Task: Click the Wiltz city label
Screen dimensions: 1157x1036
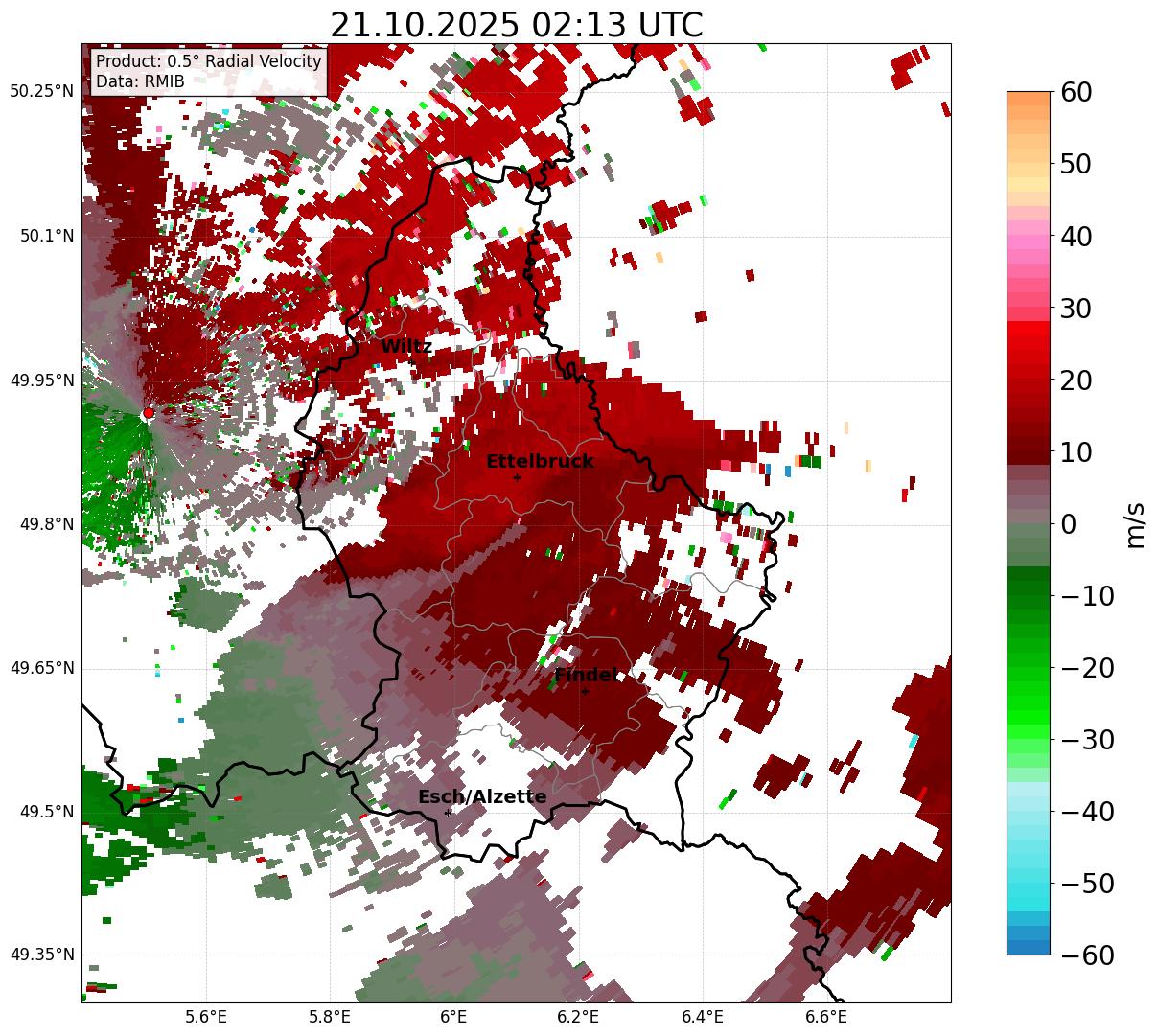Action: [x=406, y=346]
